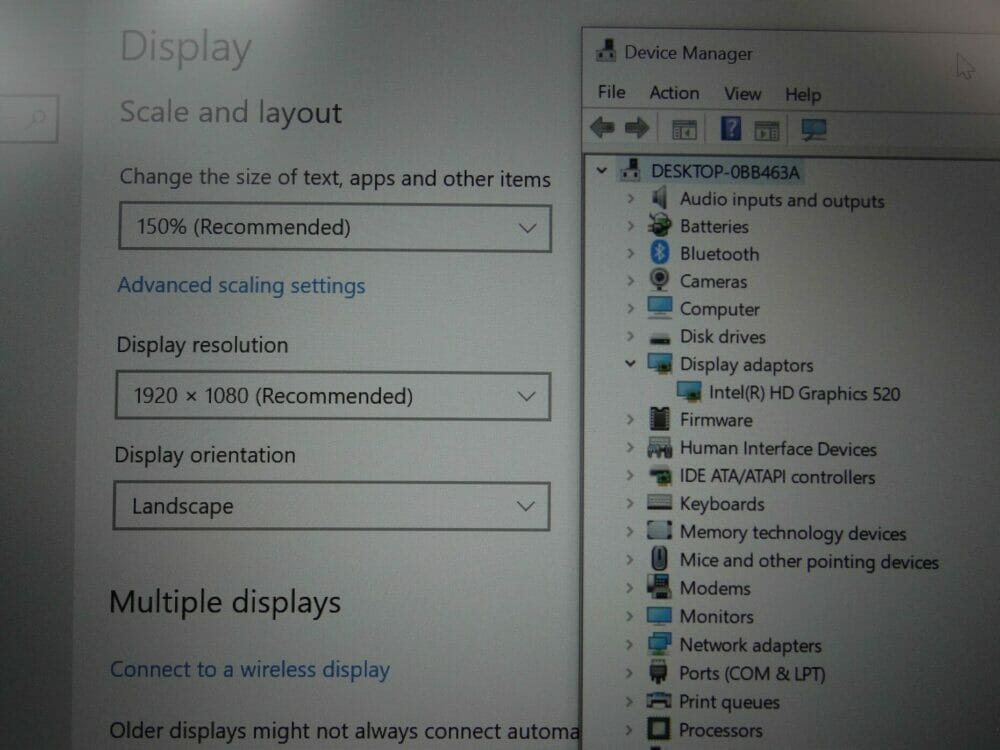
Task: Expand the Human Interface Devices node
Action: point(630,447)
